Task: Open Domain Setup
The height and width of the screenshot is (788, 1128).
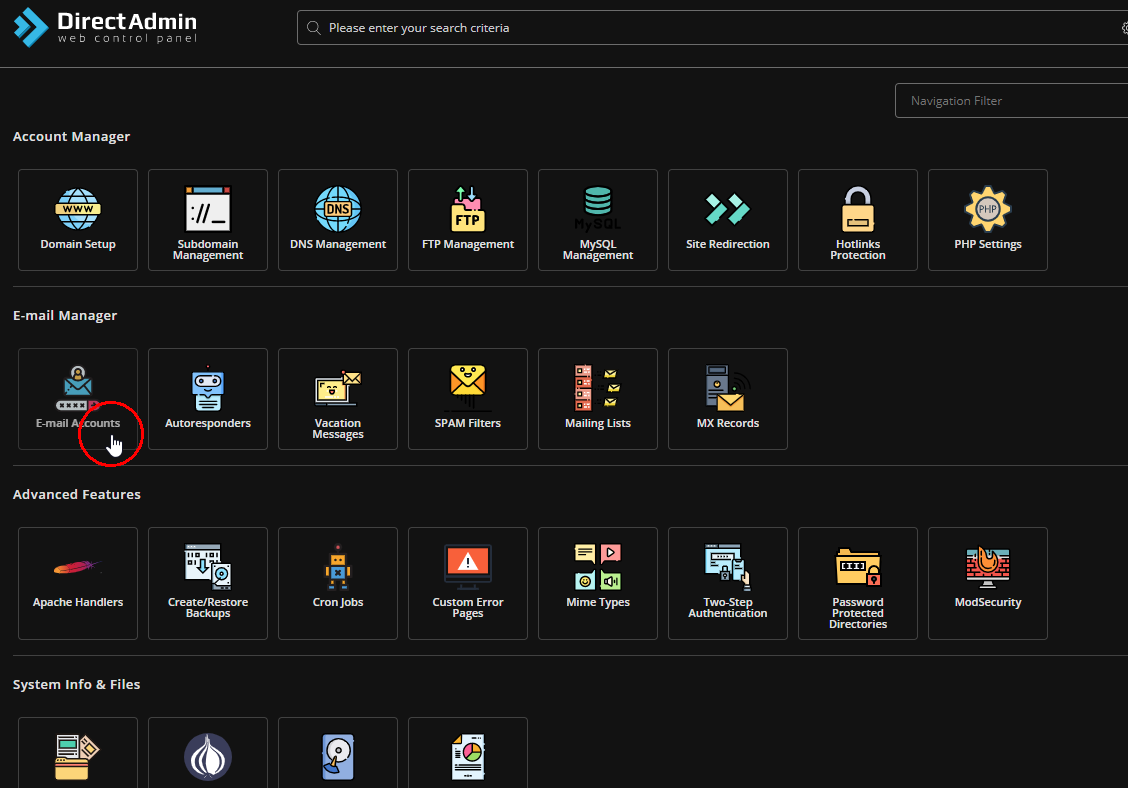Action: point(78,220)
